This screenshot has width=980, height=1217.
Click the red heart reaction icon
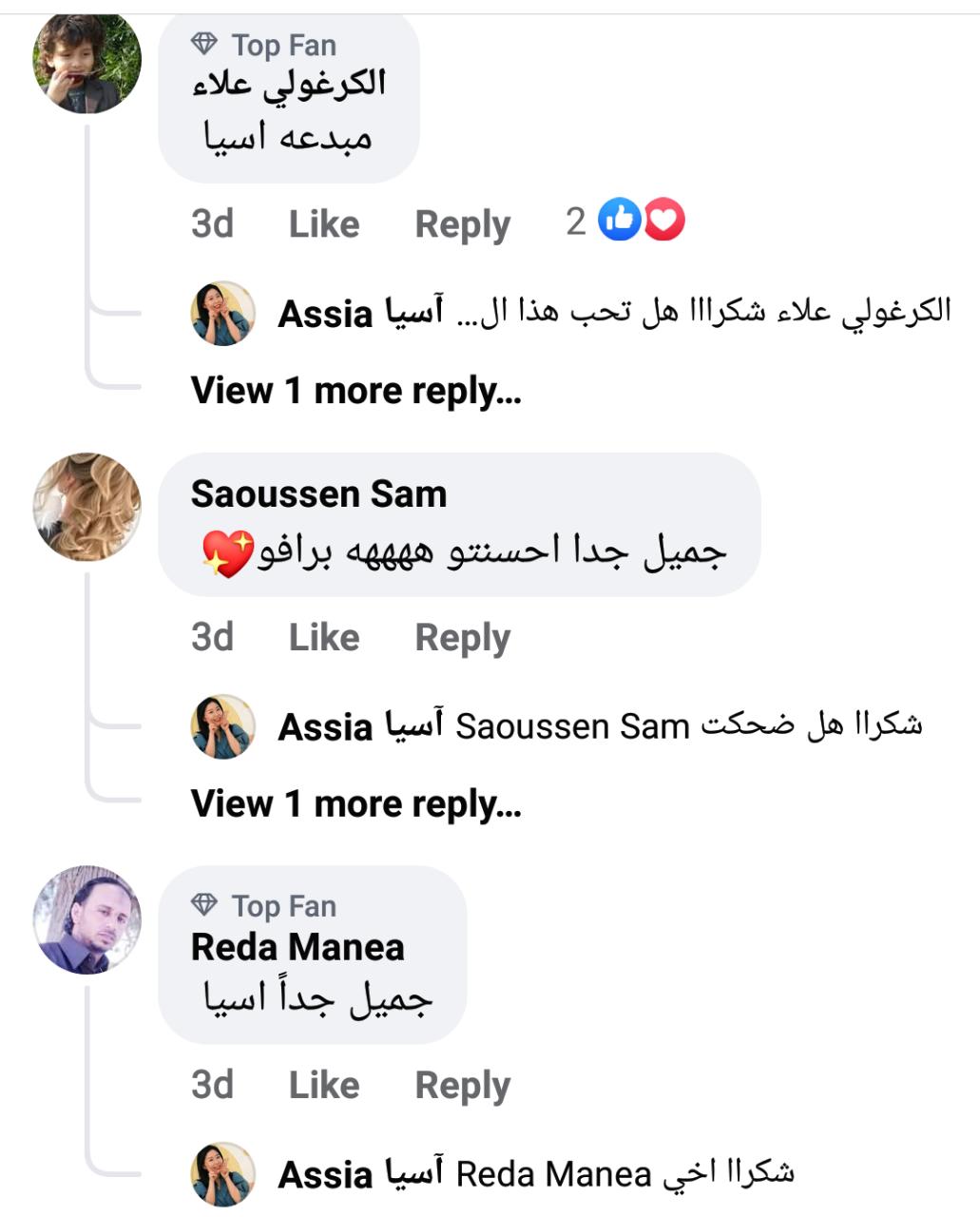664,221
